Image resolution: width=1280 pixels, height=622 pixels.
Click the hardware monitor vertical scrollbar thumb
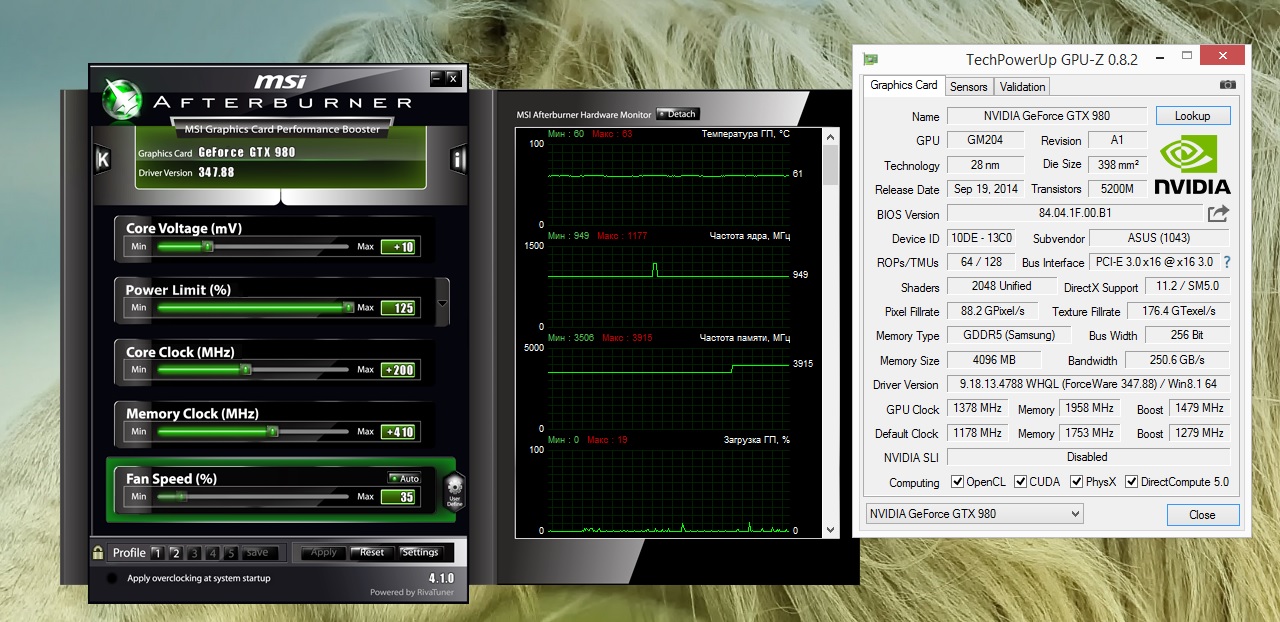pyautogui.click(x=830, y=166)
